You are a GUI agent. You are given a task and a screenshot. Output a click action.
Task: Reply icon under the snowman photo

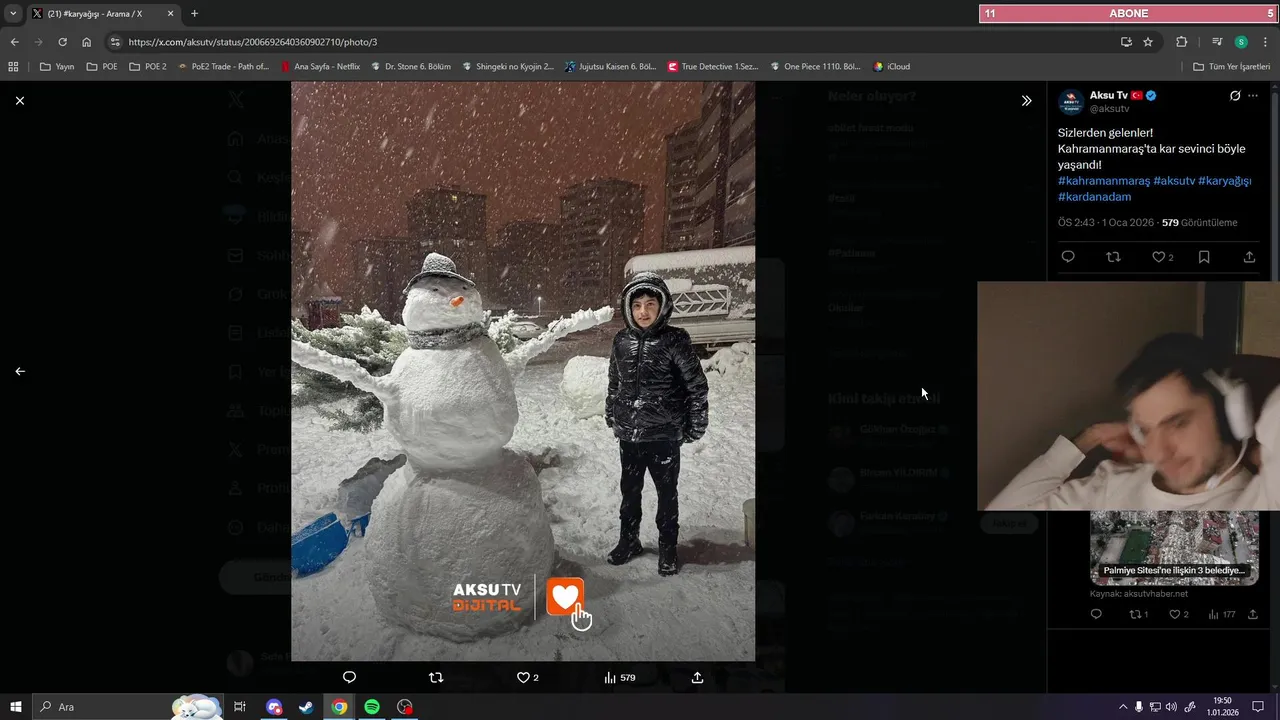(x=349, y=677)
